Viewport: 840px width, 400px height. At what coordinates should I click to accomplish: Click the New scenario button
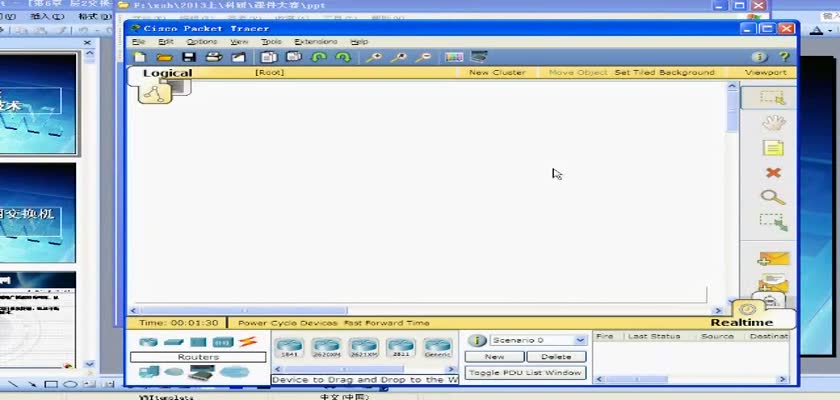[x=494, y=357]
